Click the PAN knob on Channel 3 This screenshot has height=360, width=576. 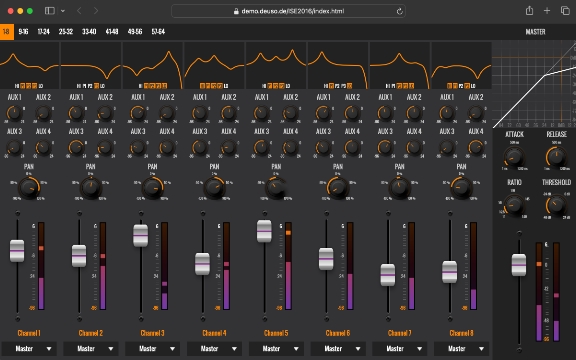click(x=152, y=187)
